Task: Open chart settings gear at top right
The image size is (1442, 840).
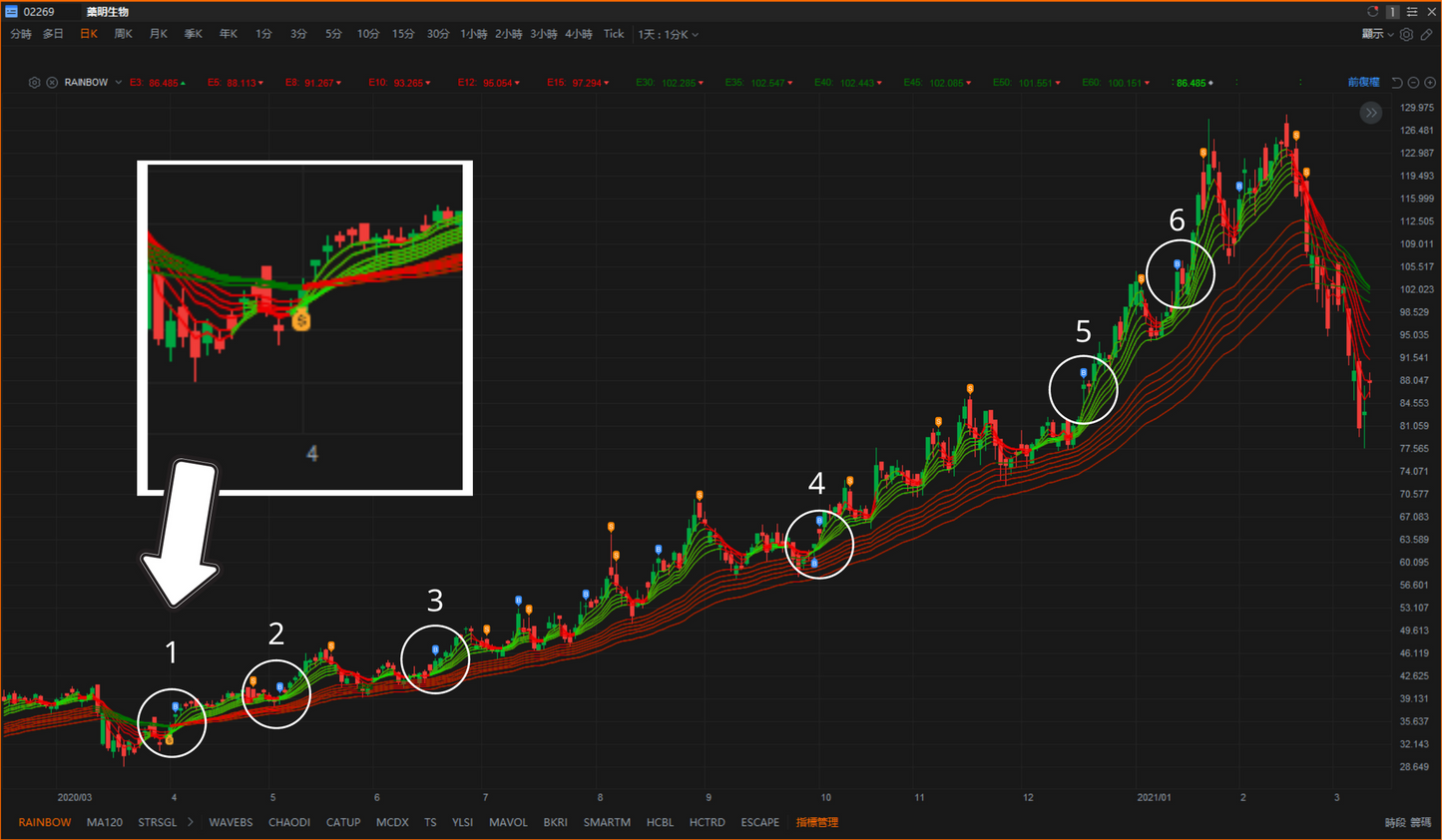Action: click(1406, 35)
